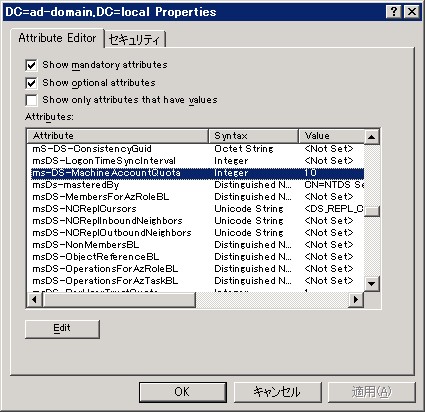
Task: Sort by the Value column header
Action: pos(331,136)
